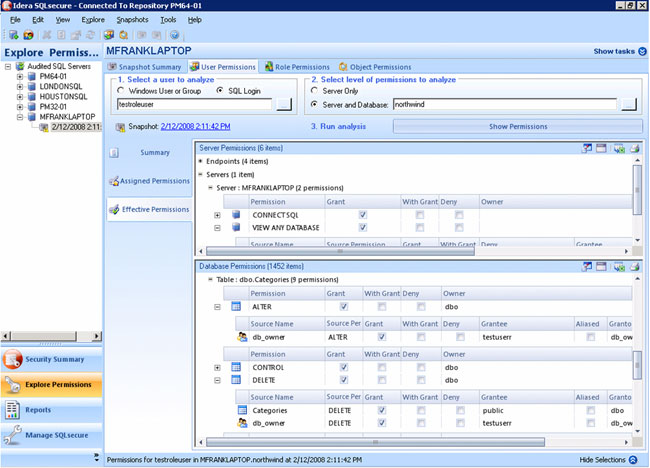Click the grid layout icon in Server Permissions header

601,148
